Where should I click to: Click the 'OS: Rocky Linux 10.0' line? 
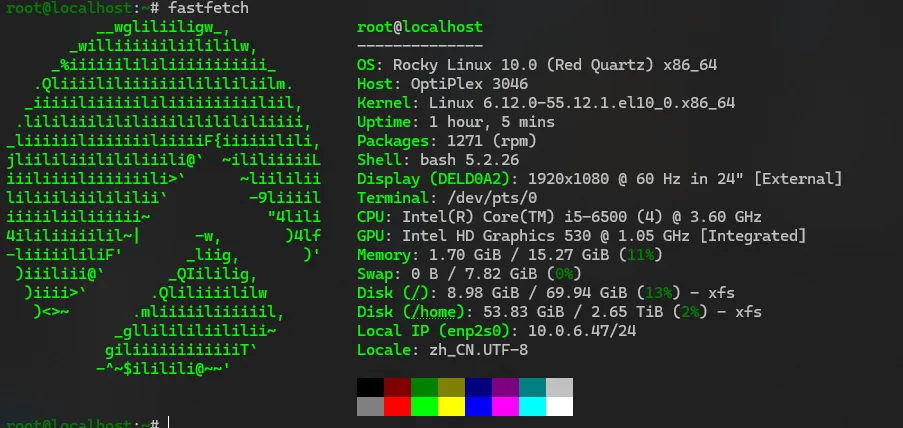[537, 65]
